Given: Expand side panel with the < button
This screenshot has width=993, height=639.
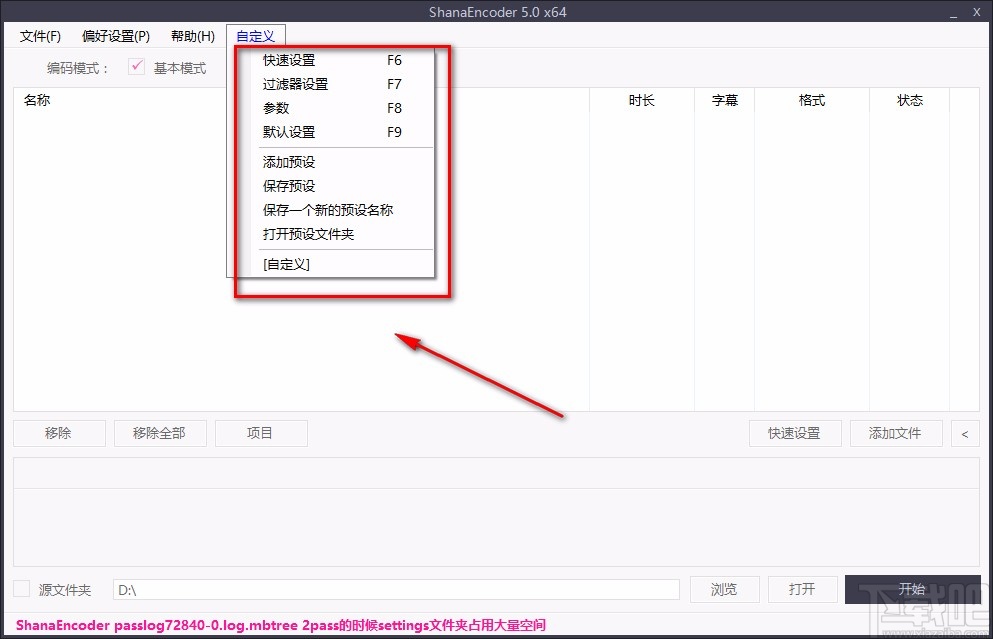Looking at the screenshot, I should pos(965,433).
